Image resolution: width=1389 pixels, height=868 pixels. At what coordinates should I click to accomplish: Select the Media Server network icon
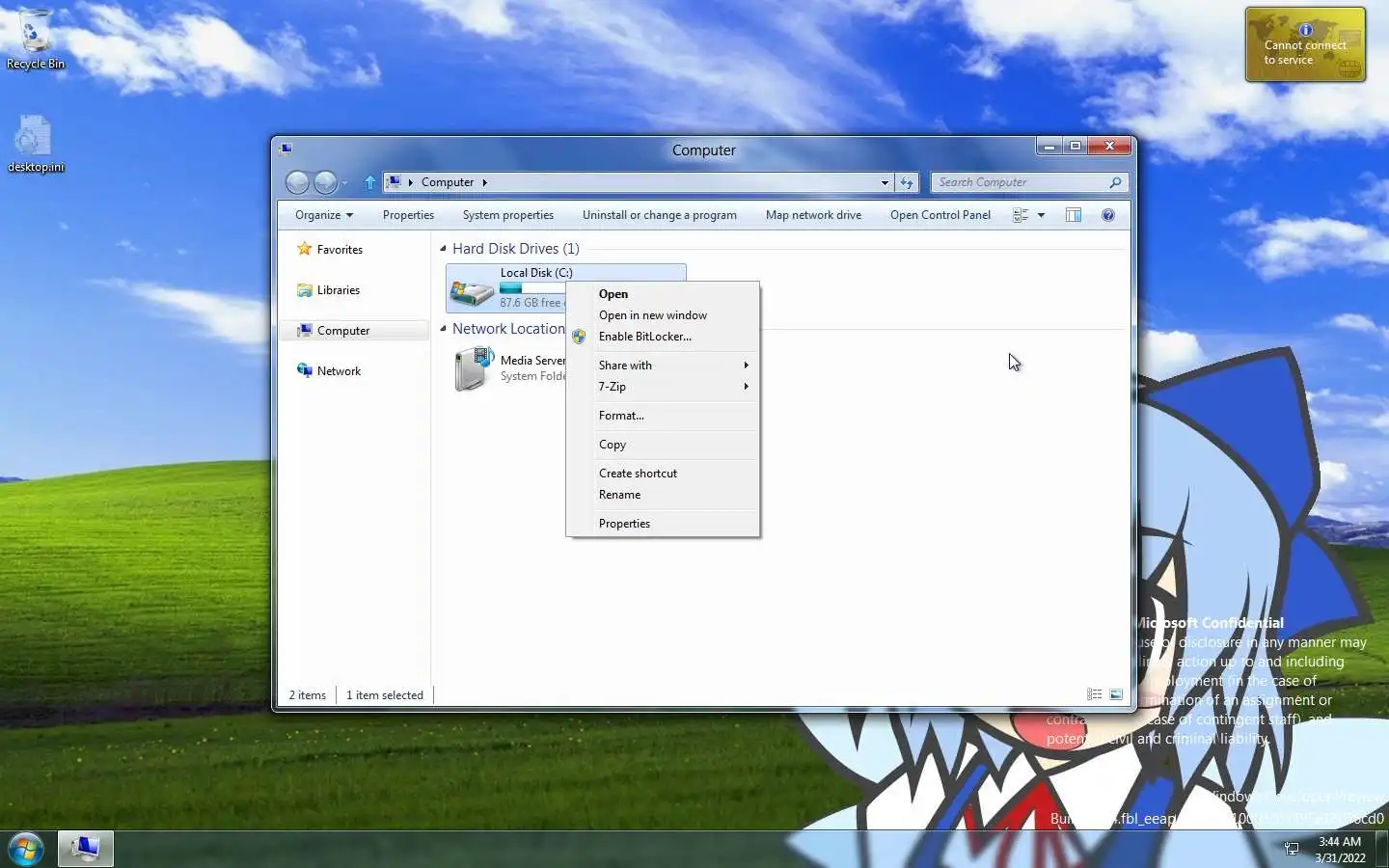coord(474,368)
